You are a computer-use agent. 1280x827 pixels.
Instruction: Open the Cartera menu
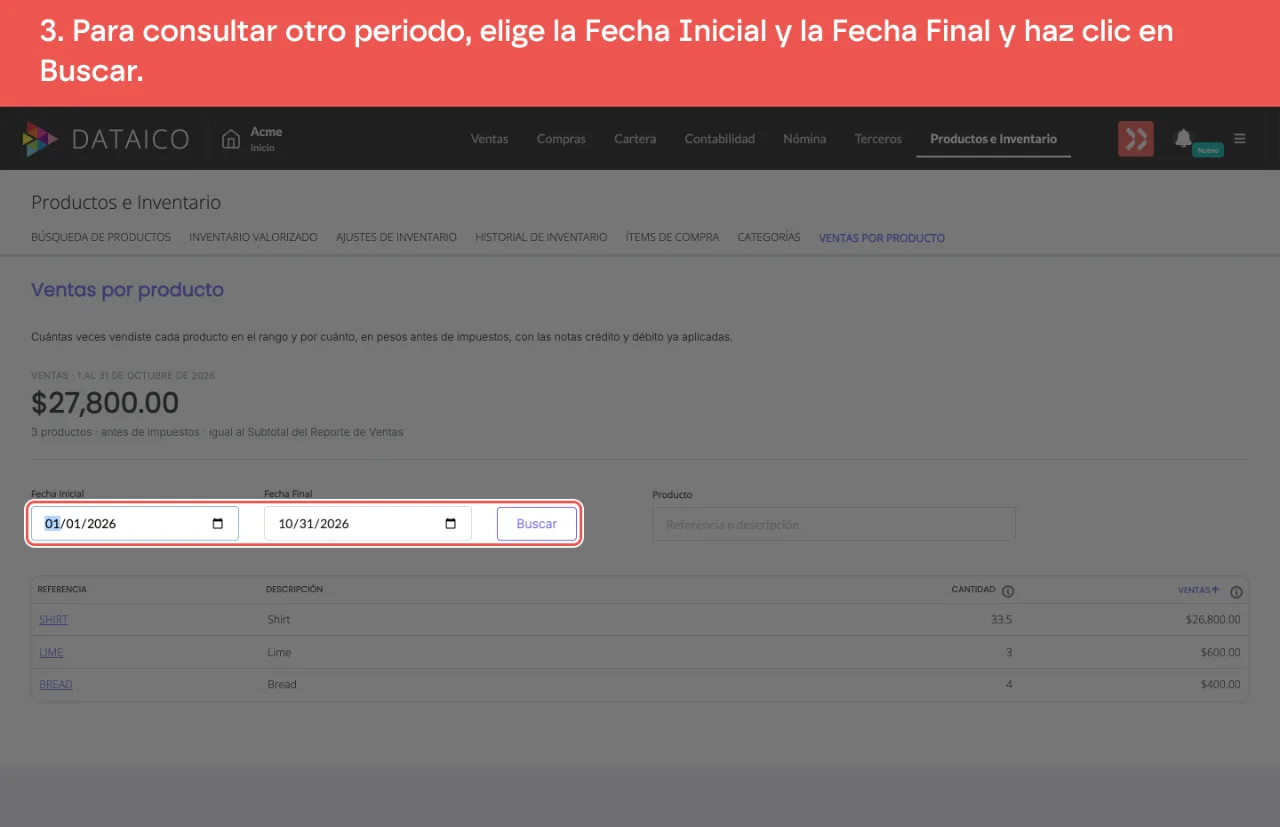[x=635, y=139]
